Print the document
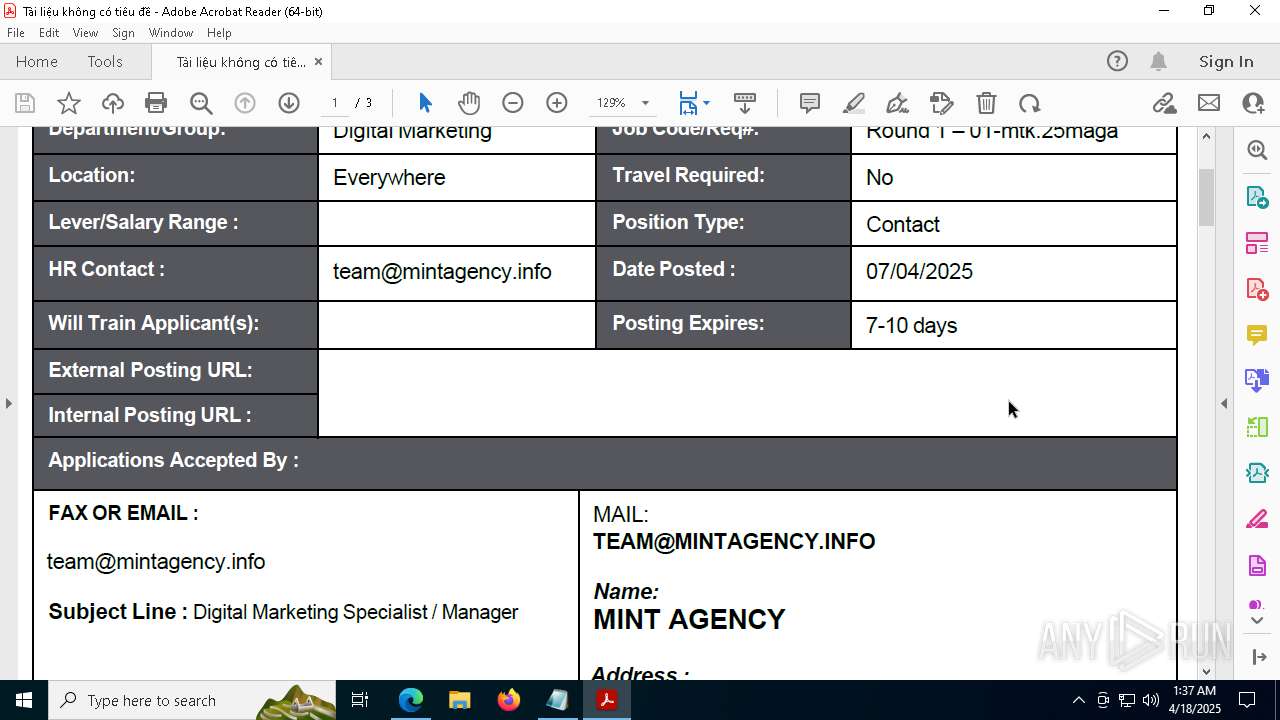Viewport: 1280px width, 720px height. tap(156, 103)
